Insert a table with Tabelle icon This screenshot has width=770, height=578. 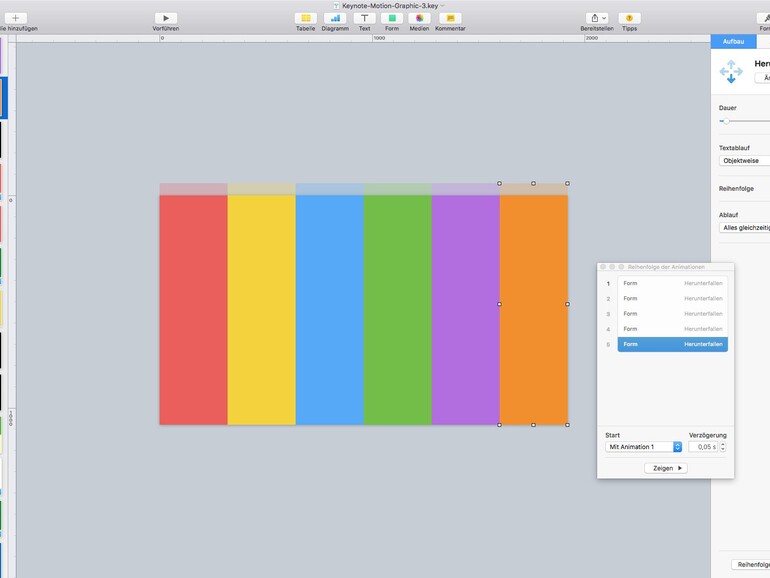pyautogui.click(x=305, y=18)
